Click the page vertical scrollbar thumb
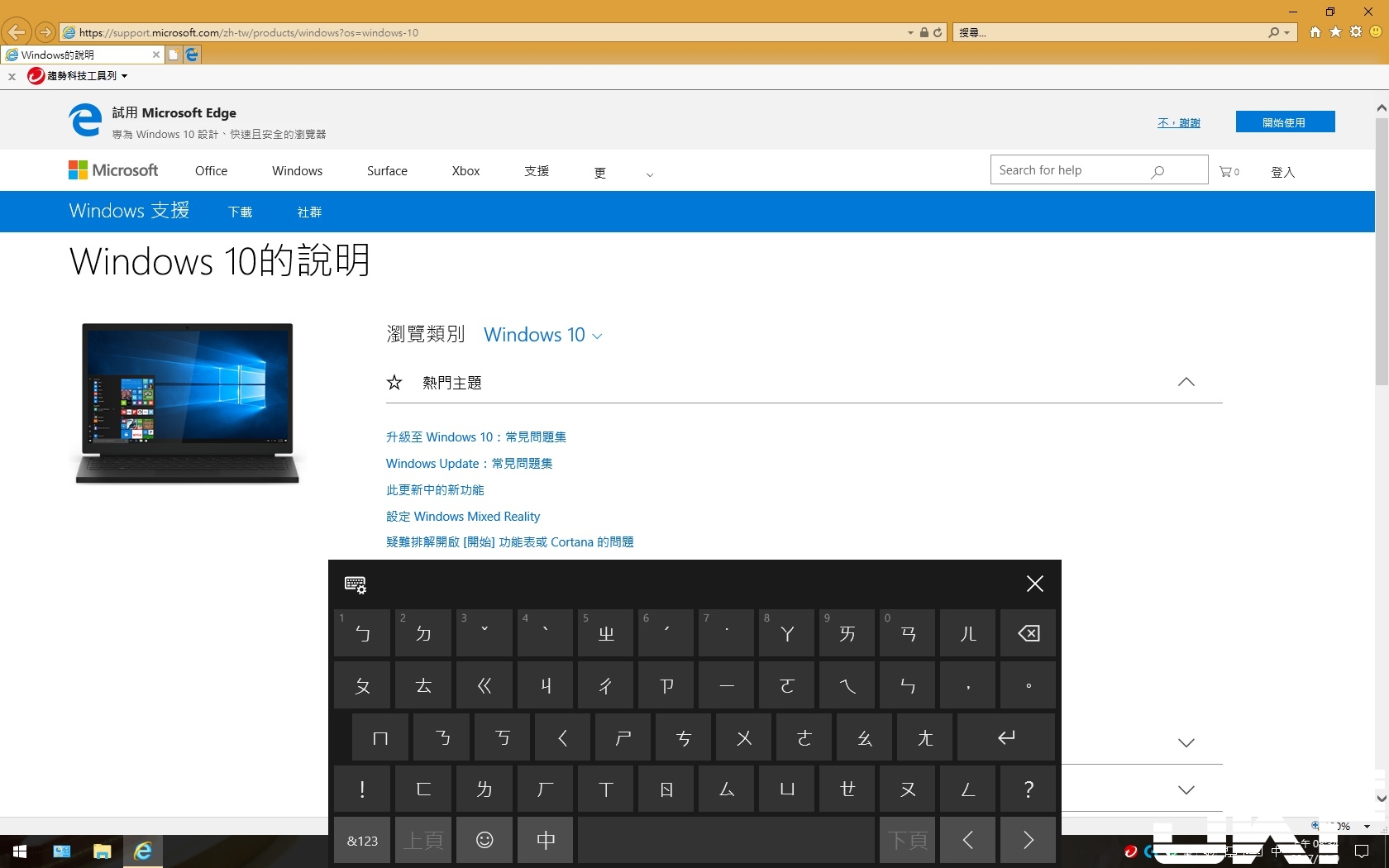This screenshot has height=868, width=1389. [1382, 248]
